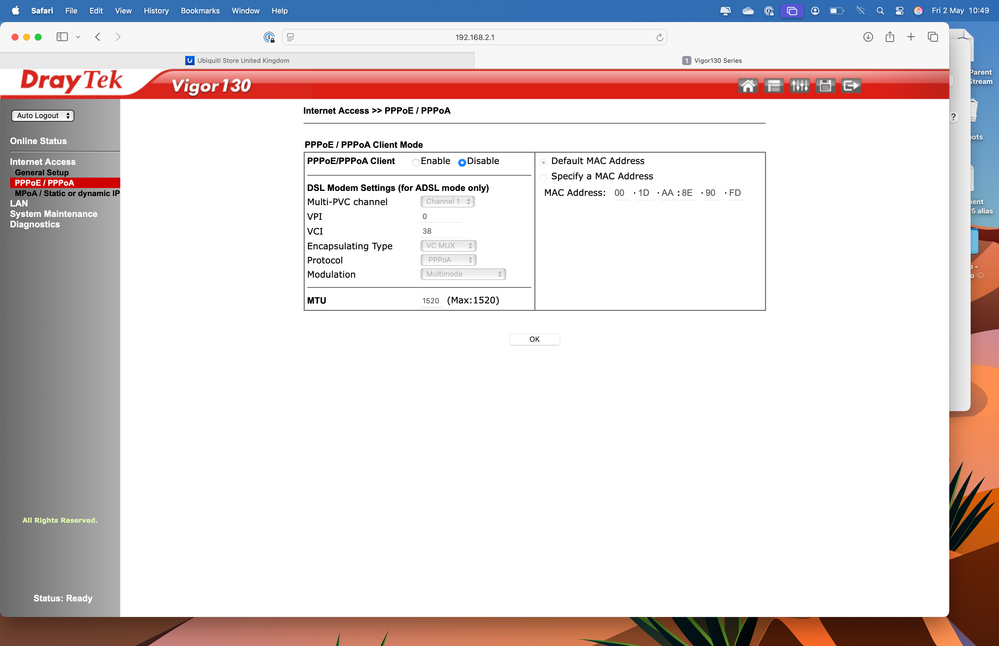
Task: Open the LAN section in sidebar
Action: coord(18,203)
